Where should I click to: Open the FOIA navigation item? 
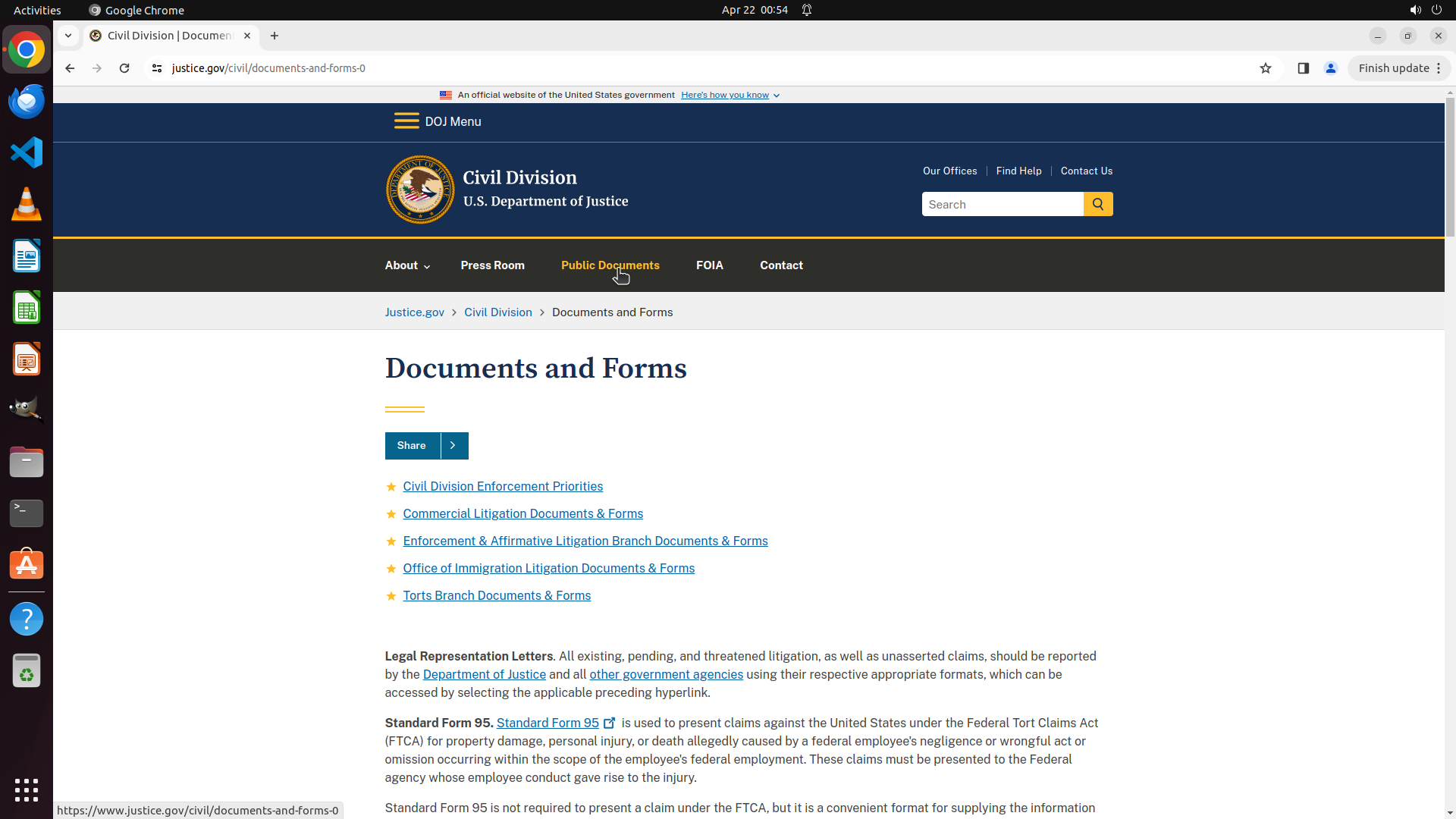[709, 265]
